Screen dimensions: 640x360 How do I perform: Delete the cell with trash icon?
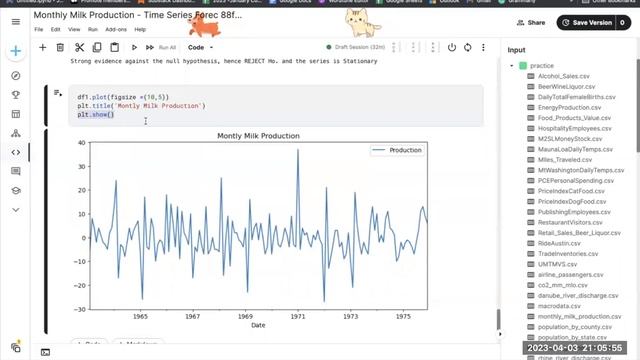(60, 47)
